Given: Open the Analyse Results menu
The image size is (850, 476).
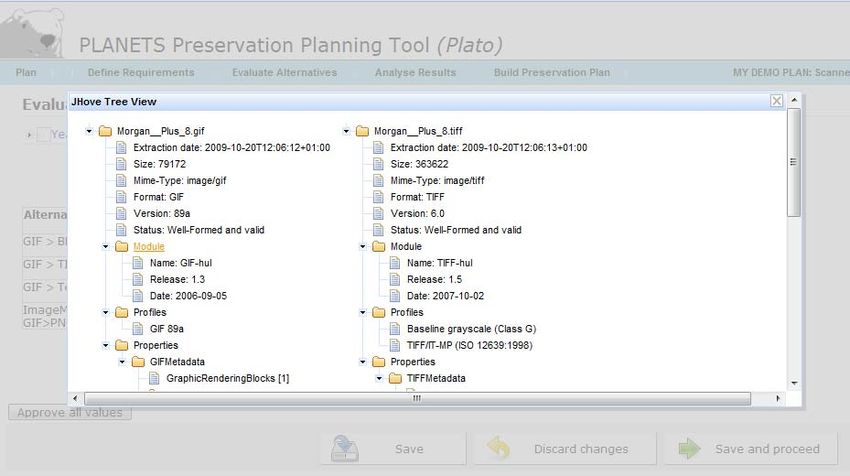Looking at the screenshot, I should [x=415, y=73].
